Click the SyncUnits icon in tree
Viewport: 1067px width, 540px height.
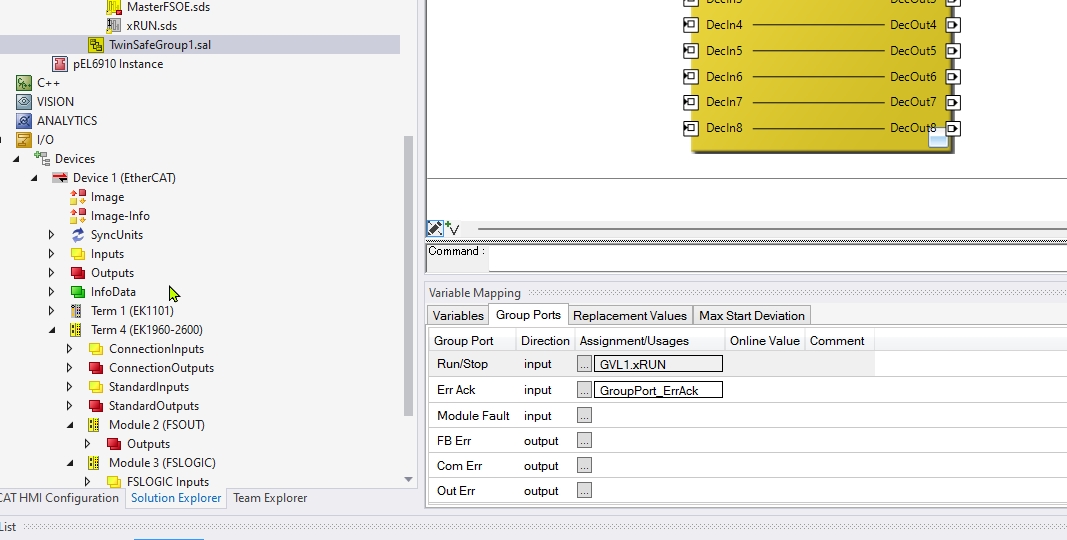click(78, 235)
